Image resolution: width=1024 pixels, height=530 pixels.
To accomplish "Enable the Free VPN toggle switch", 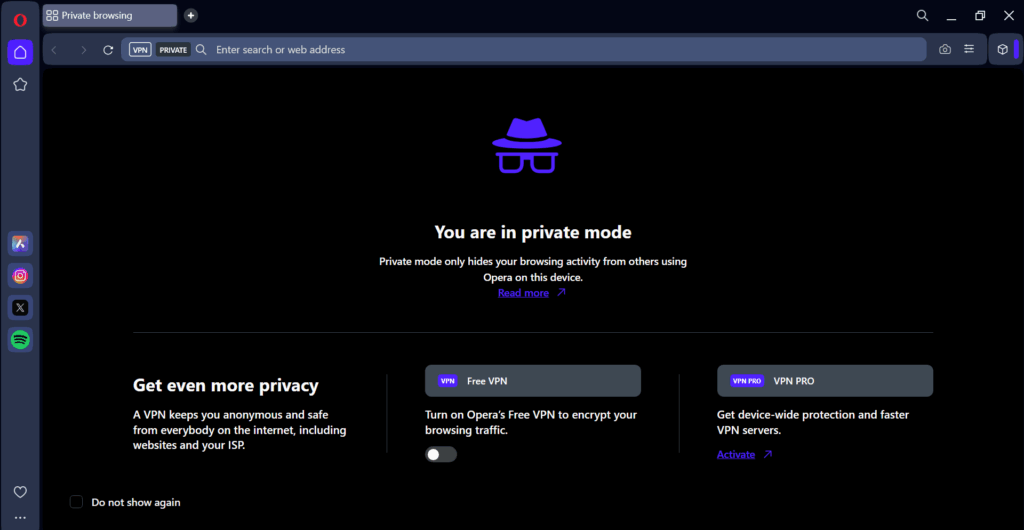I will coord(441,454).
